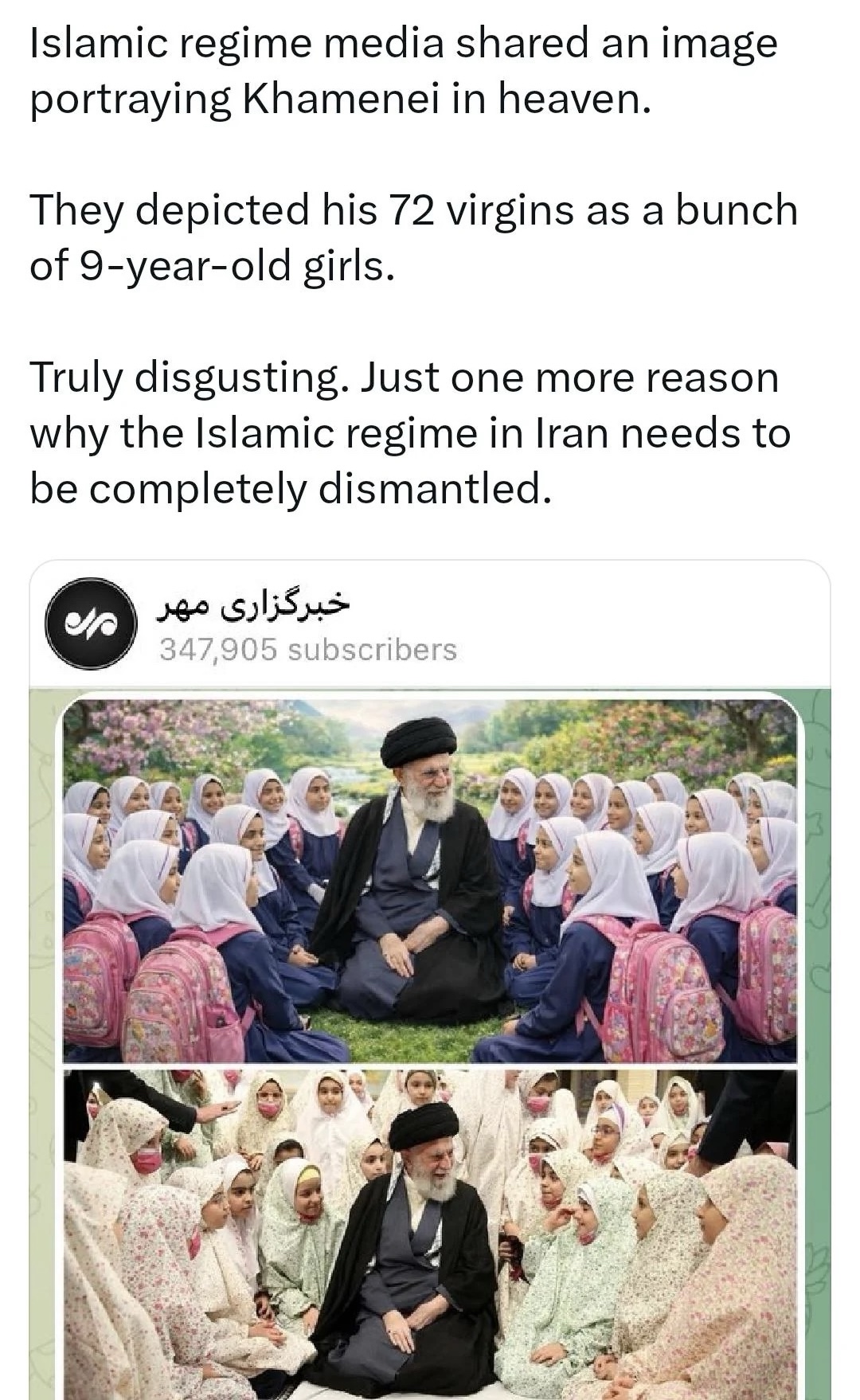The width and height of the screenshot is (860, 1400).
Task: Click the 347,905 subscribers count
Action: click(309, 650)
